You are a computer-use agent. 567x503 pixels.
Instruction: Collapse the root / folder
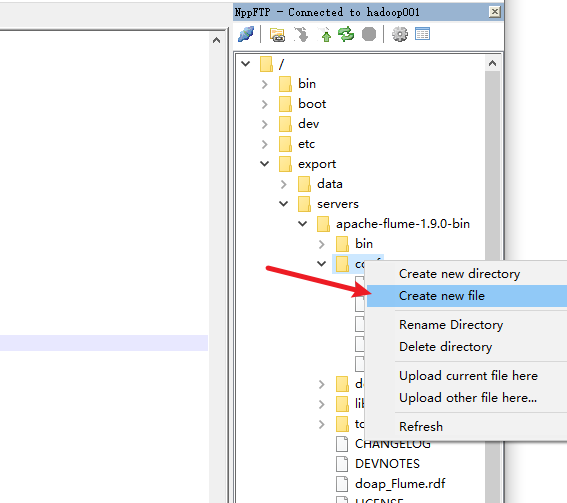tap(246, 64)
